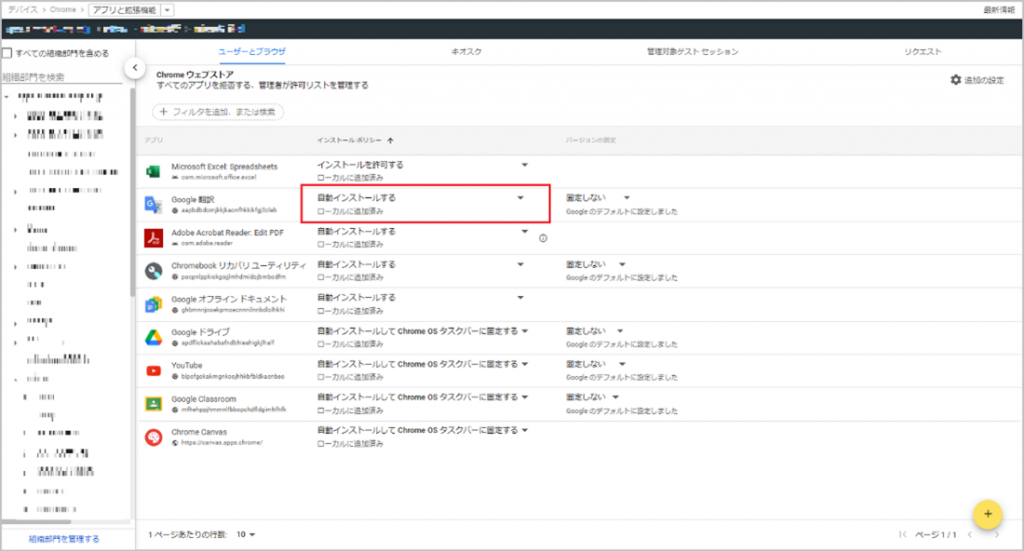Click the Chrome Canvas app icon
Image resolution: width=1024 pixels, height=551 pixels.
click(x=153, y=437)
